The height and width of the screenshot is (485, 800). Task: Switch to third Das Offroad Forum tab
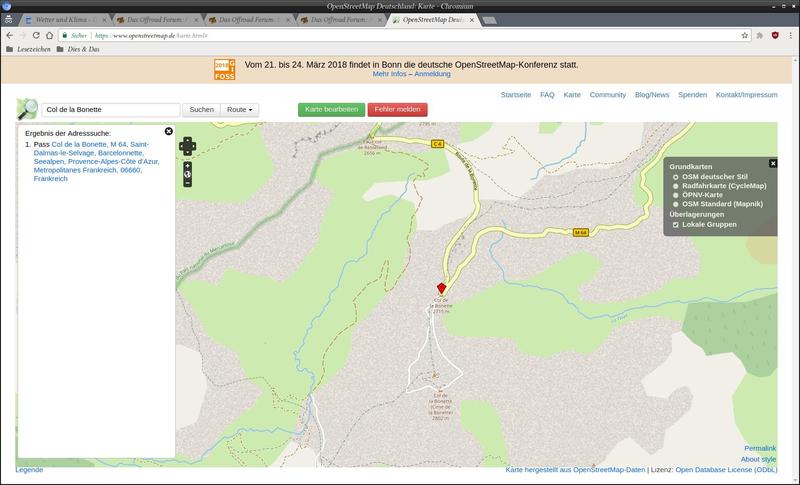[340, 20]
